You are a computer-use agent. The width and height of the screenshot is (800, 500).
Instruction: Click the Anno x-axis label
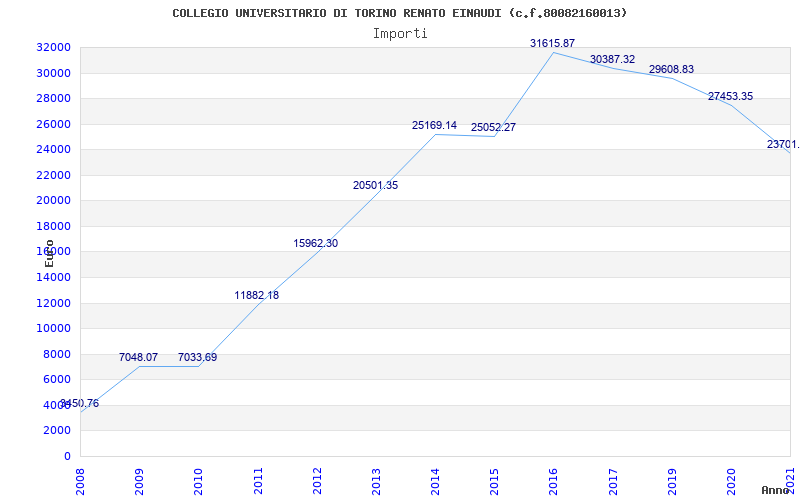(776, 490)
